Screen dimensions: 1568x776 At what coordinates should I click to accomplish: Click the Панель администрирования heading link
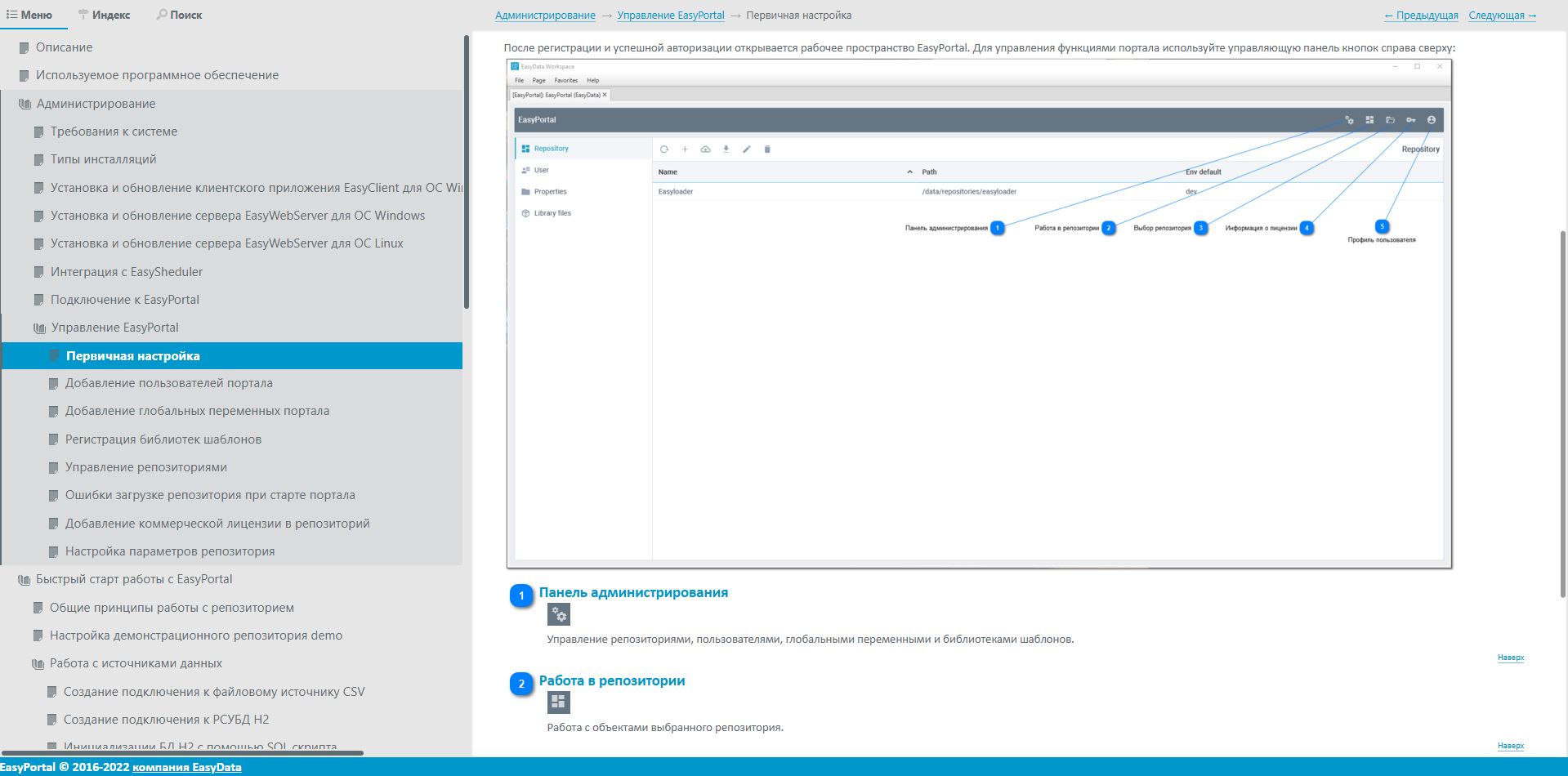(x=633, y=592)
